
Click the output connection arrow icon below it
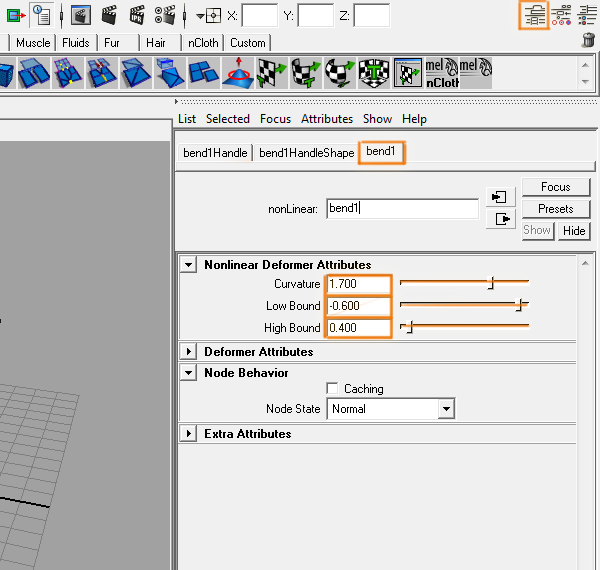[x=500, y=218]
